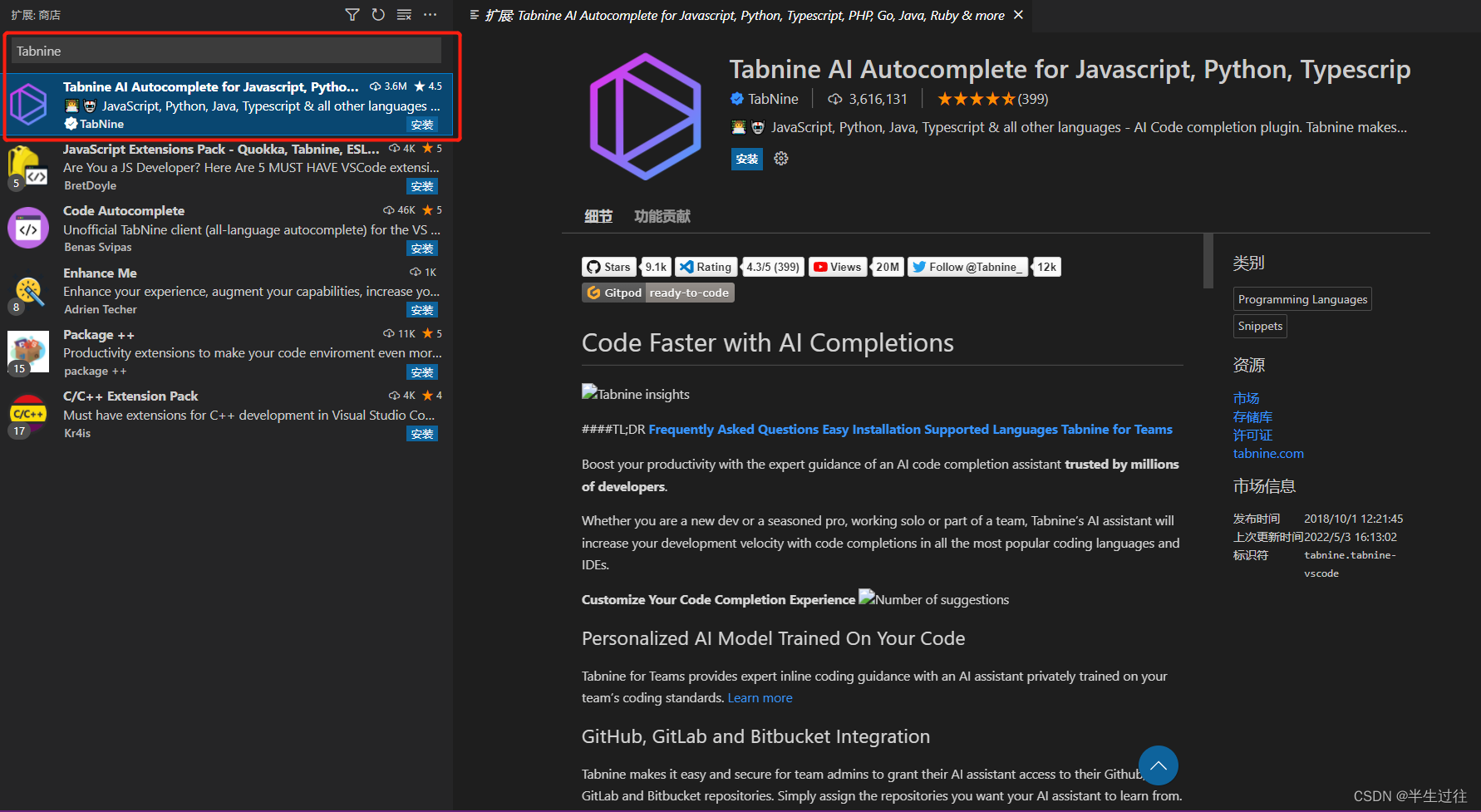This screenshot has height=812, width=1481.
Task: Click publisher Benas Svipas text
Action: (98, 247)
